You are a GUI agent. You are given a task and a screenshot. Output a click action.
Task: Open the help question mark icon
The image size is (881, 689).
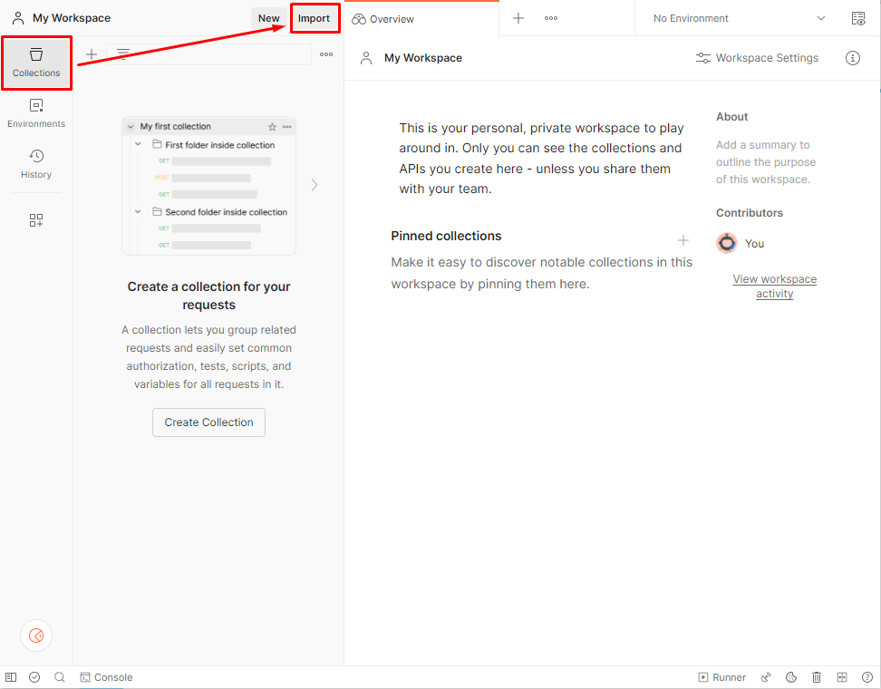[x=867, y=677]
